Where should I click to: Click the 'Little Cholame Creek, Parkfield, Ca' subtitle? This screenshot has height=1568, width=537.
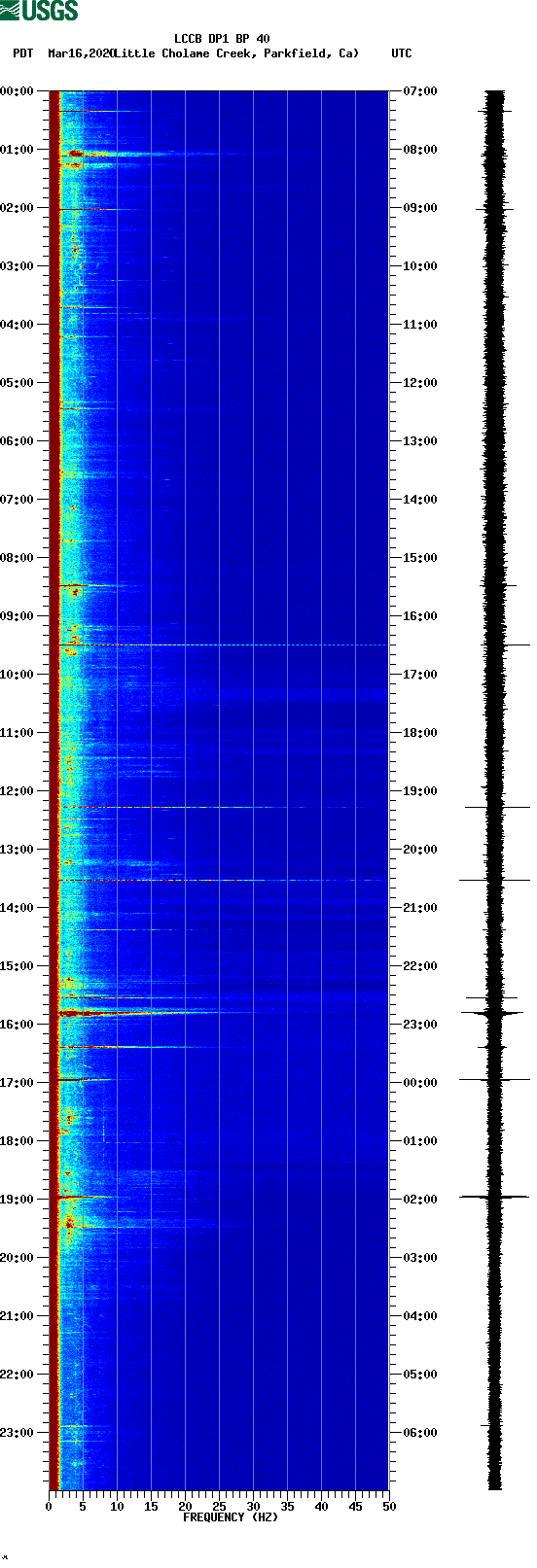[236, 53]
